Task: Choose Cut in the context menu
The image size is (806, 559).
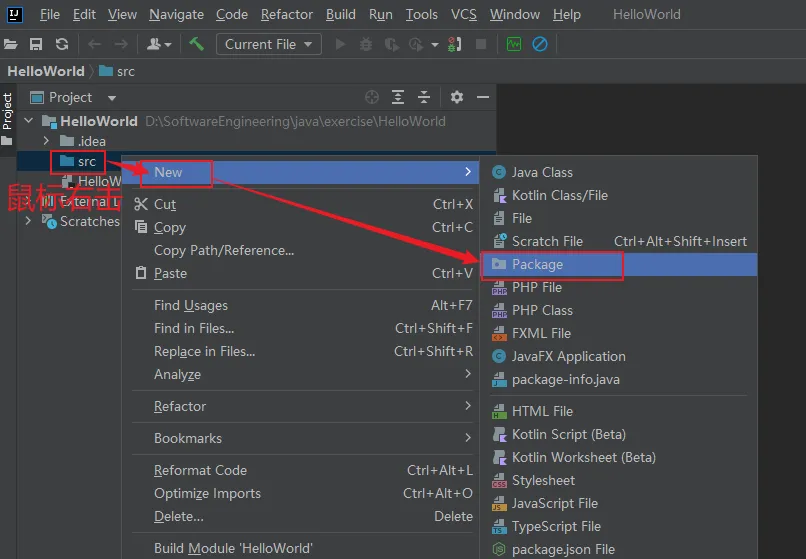Action: 302,204
